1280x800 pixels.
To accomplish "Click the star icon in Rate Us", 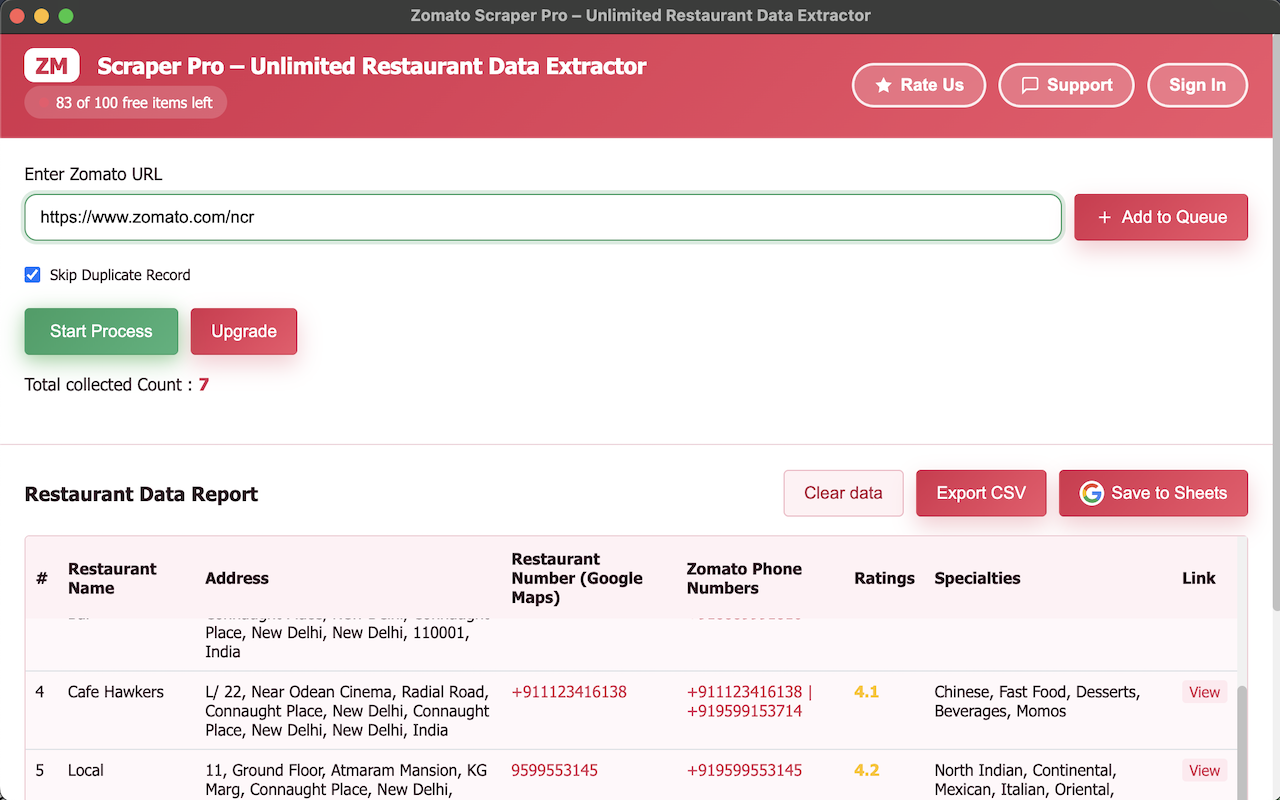I will click(x=883, y=85).
